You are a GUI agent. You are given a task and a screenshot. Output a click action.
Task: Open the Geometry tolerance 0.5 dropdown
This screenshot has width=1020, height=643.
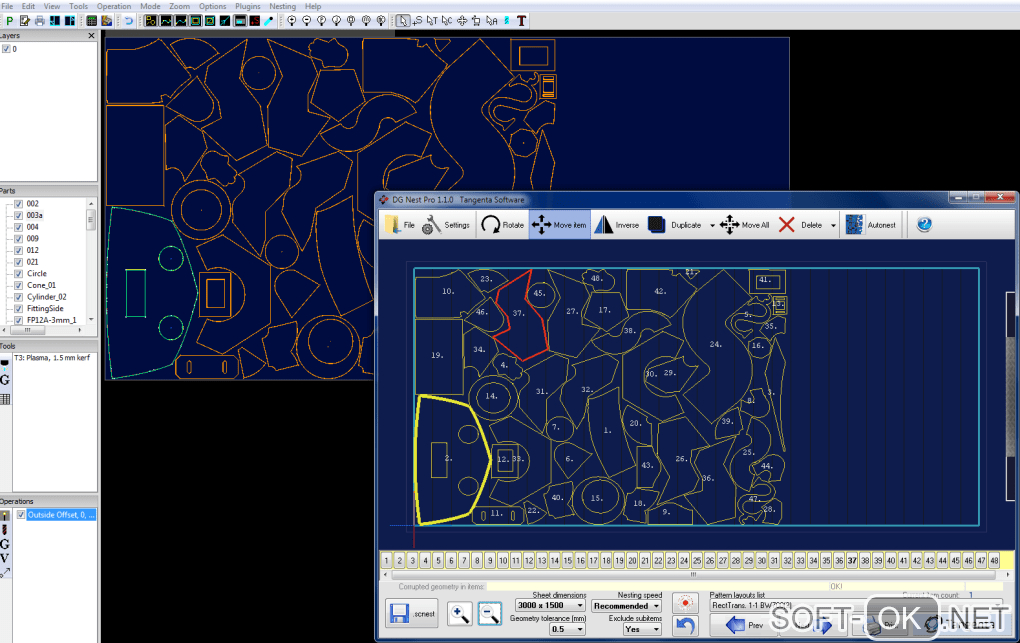click(x=567, y=629)
